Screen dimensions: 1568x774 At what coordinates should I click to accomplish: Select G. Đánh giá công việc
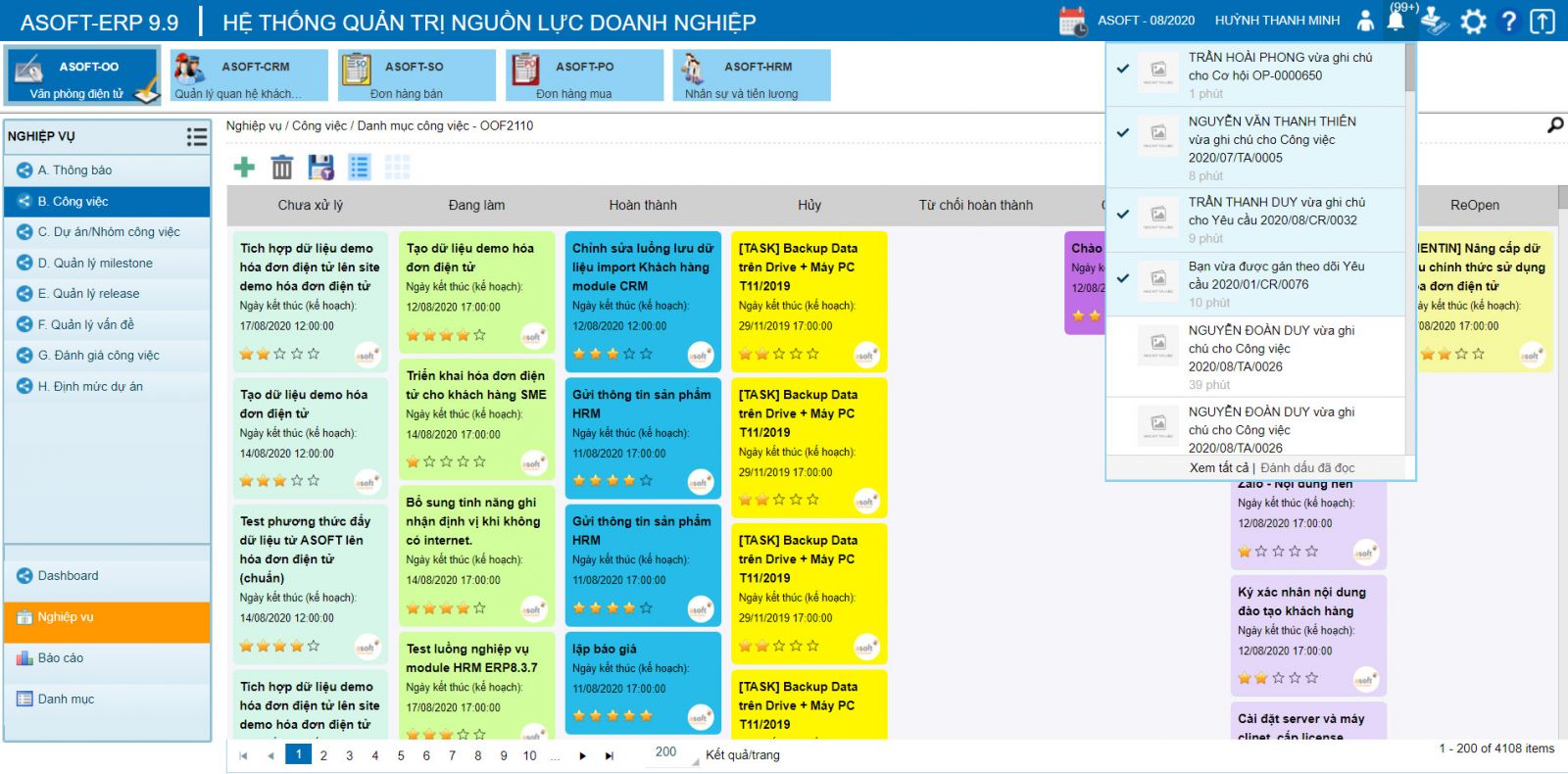click(x=108, y=356)
